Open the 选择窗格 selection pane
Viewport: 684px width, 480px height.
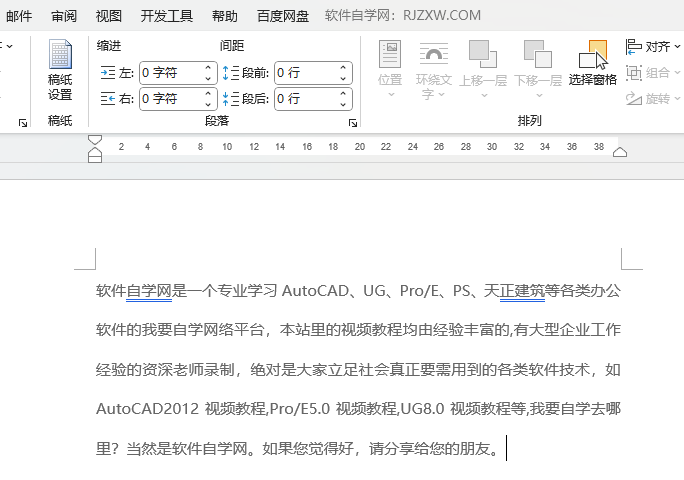592,63
